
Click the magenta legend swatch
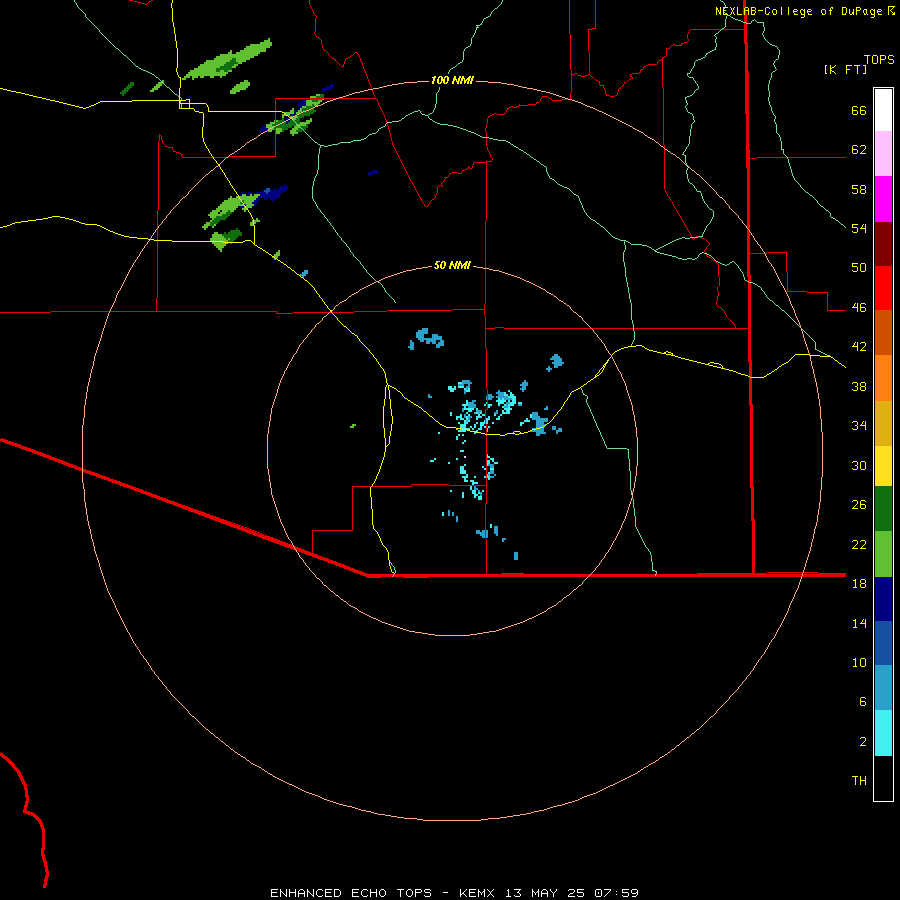pyautogui.click(x=883, y=199)
